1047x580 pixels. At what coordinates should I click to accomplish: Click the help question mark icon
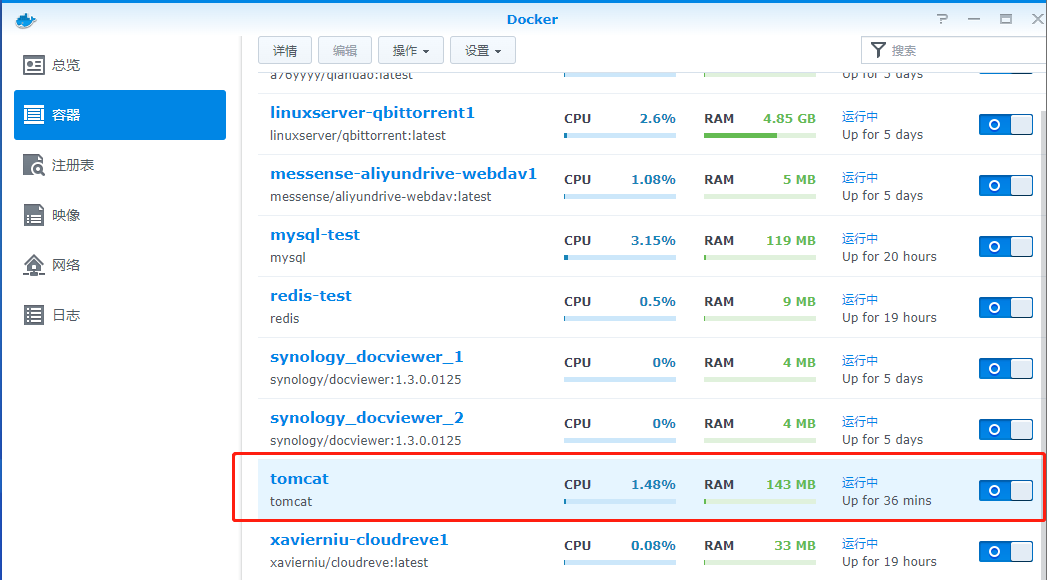point(942,19)
